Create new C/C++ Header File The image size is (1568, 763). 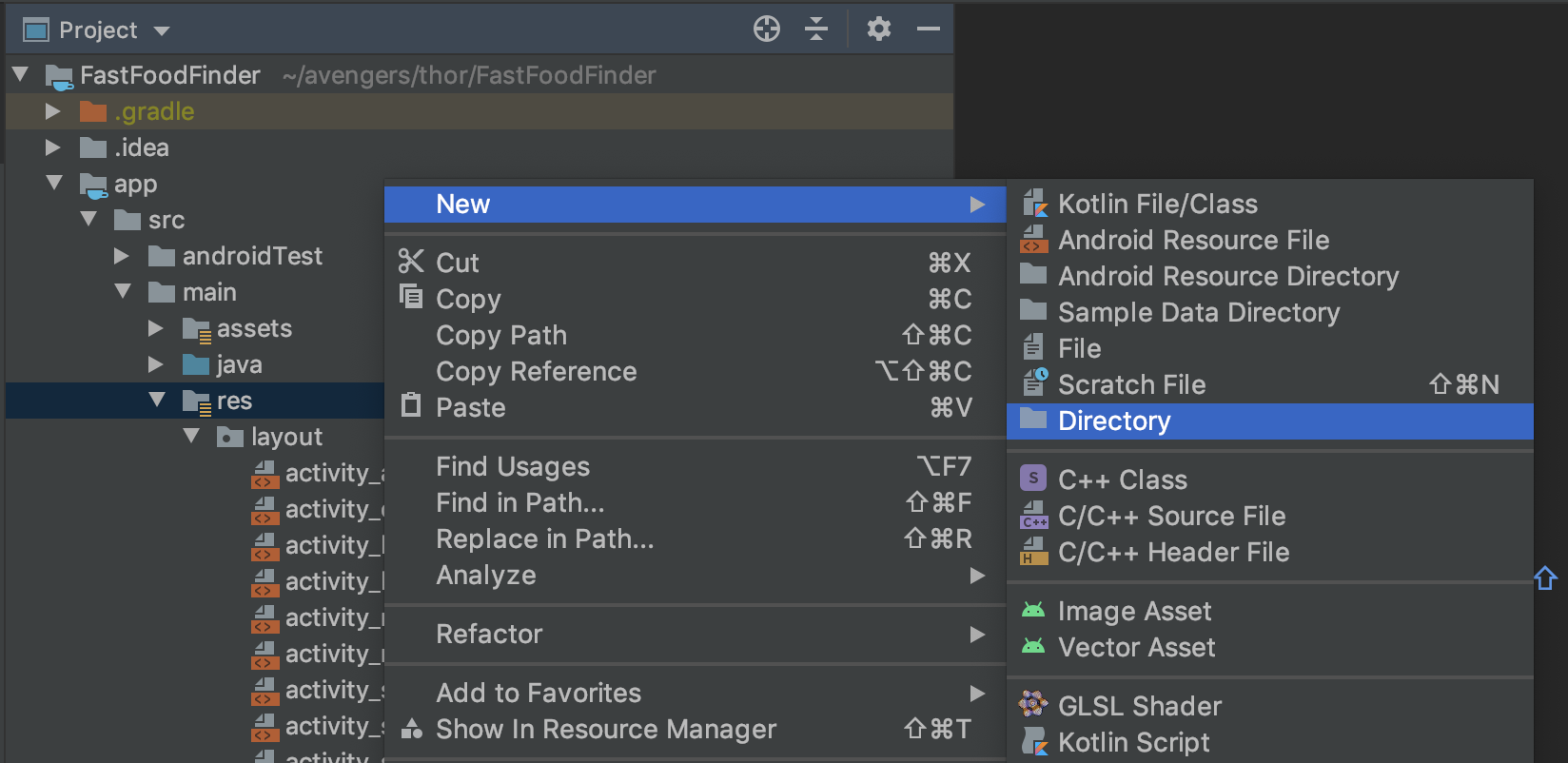coord(1270,552)
